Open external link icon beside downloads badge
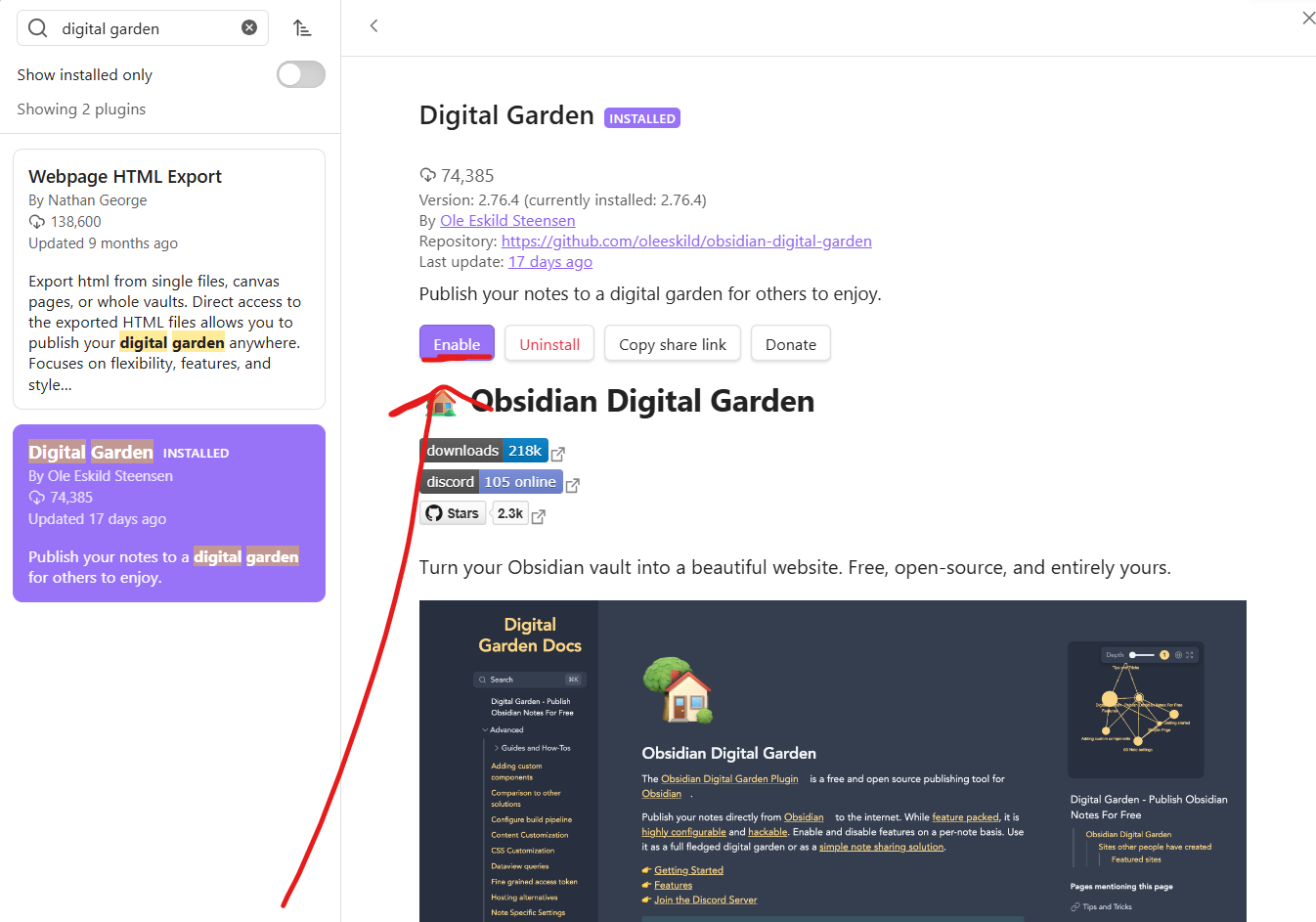Viewport: 1316px width, 922px height. point(558,454)
